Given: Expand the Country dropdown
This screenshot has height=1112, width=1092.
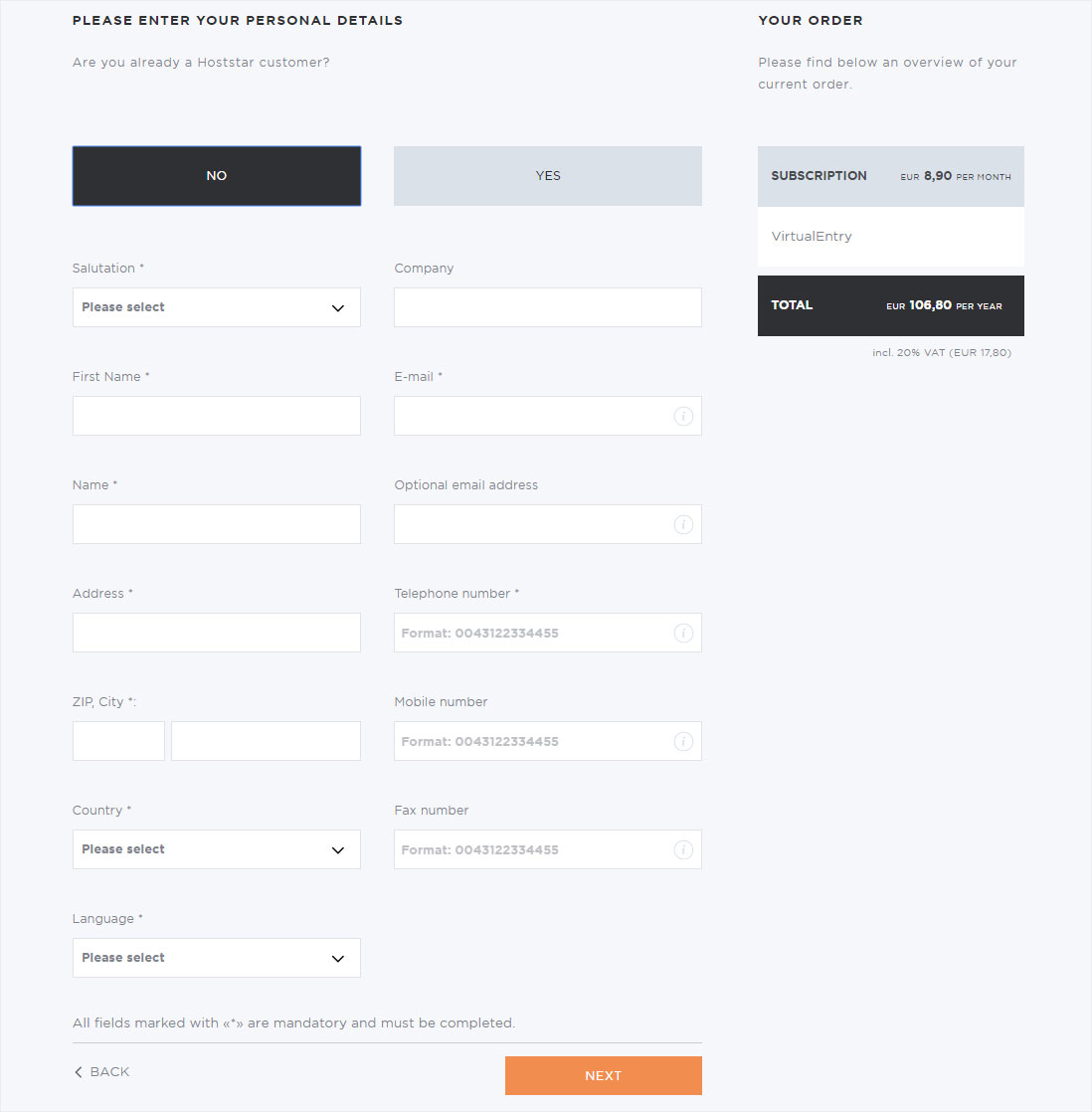Looking at the screenshot, I should pyautogui.click(x=216, y=849).
